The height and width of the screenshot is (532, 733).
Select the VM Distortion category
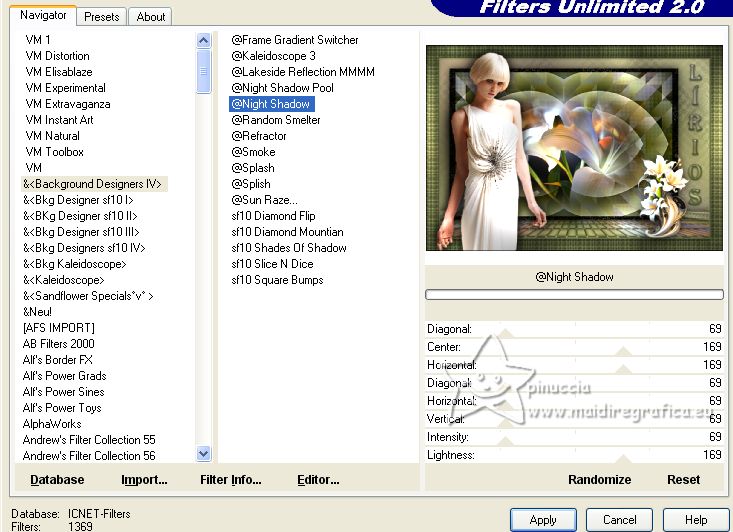pyautogui.click(x=57, y=56)
